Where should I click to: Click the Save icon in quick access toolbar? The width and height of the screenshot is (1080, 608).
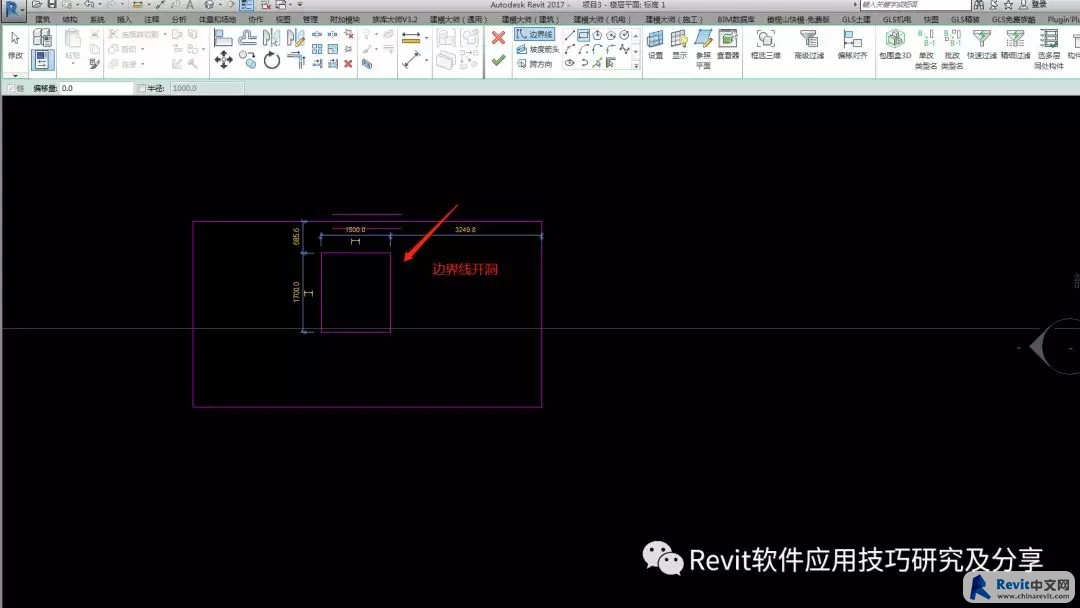[52, 4]
